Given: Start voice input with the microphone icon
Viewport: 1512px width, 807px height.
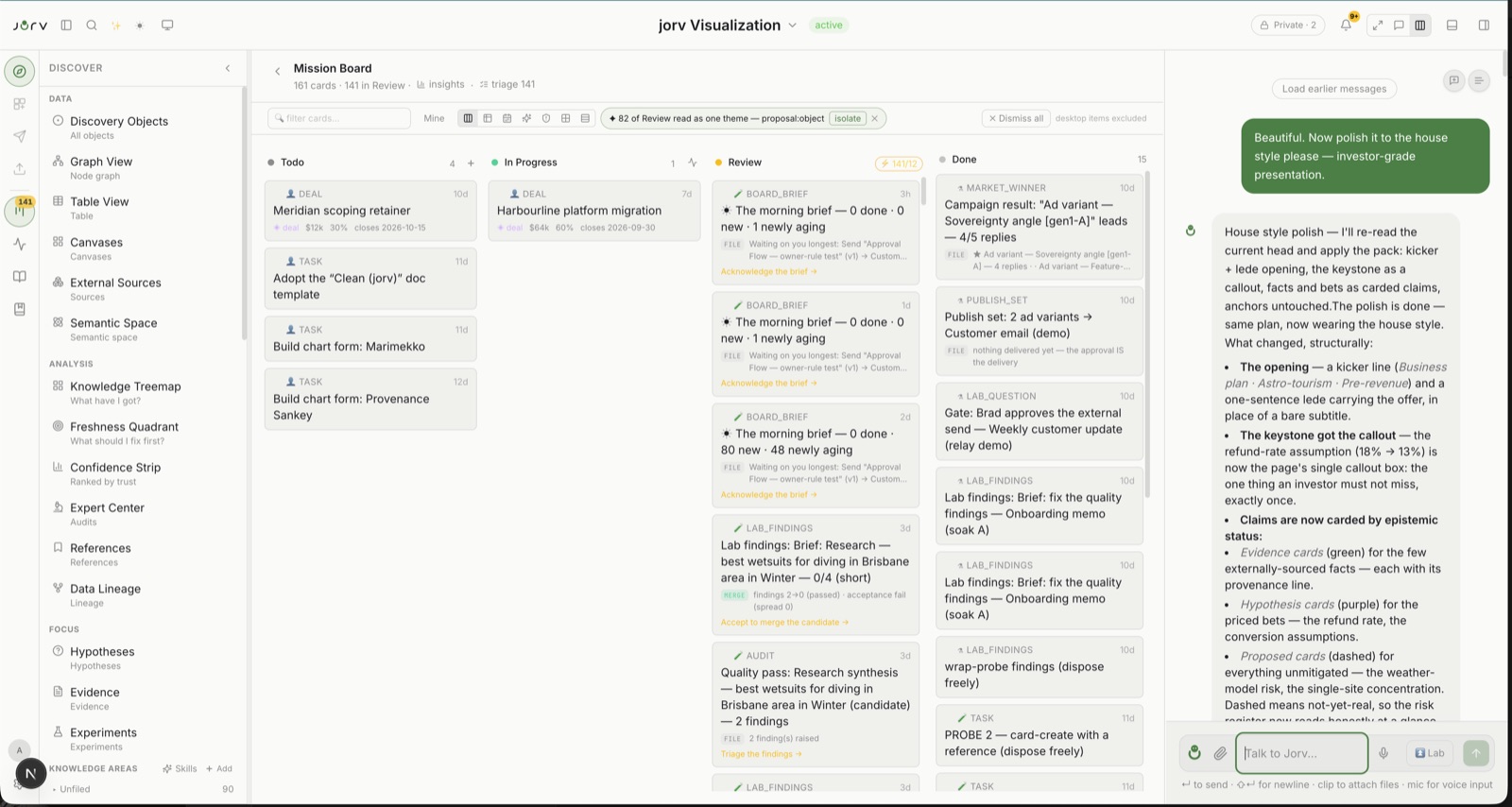Looking at the screenshot, I should [1383, 753].
